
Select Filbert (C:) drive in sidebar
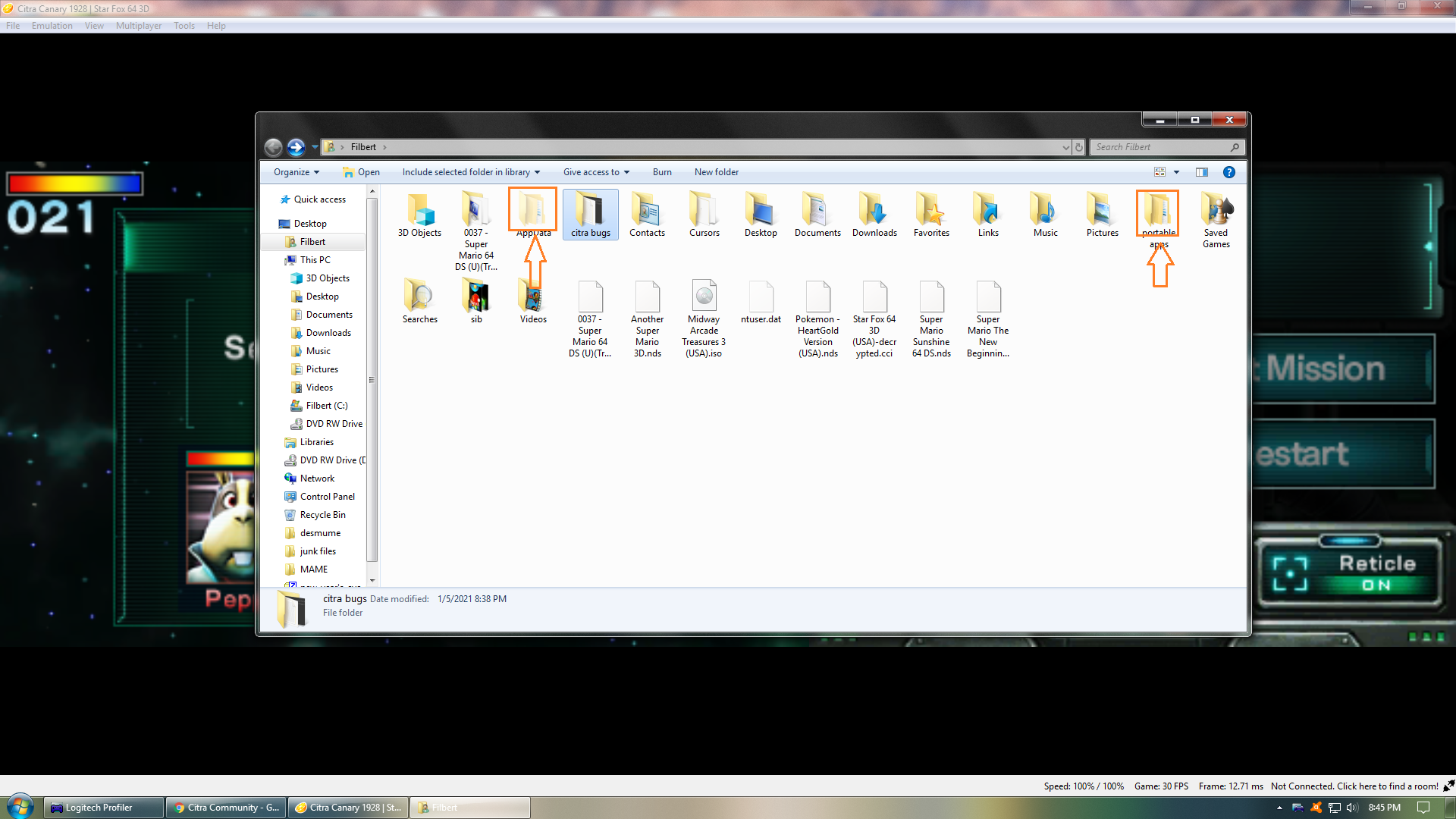[319, 406]
